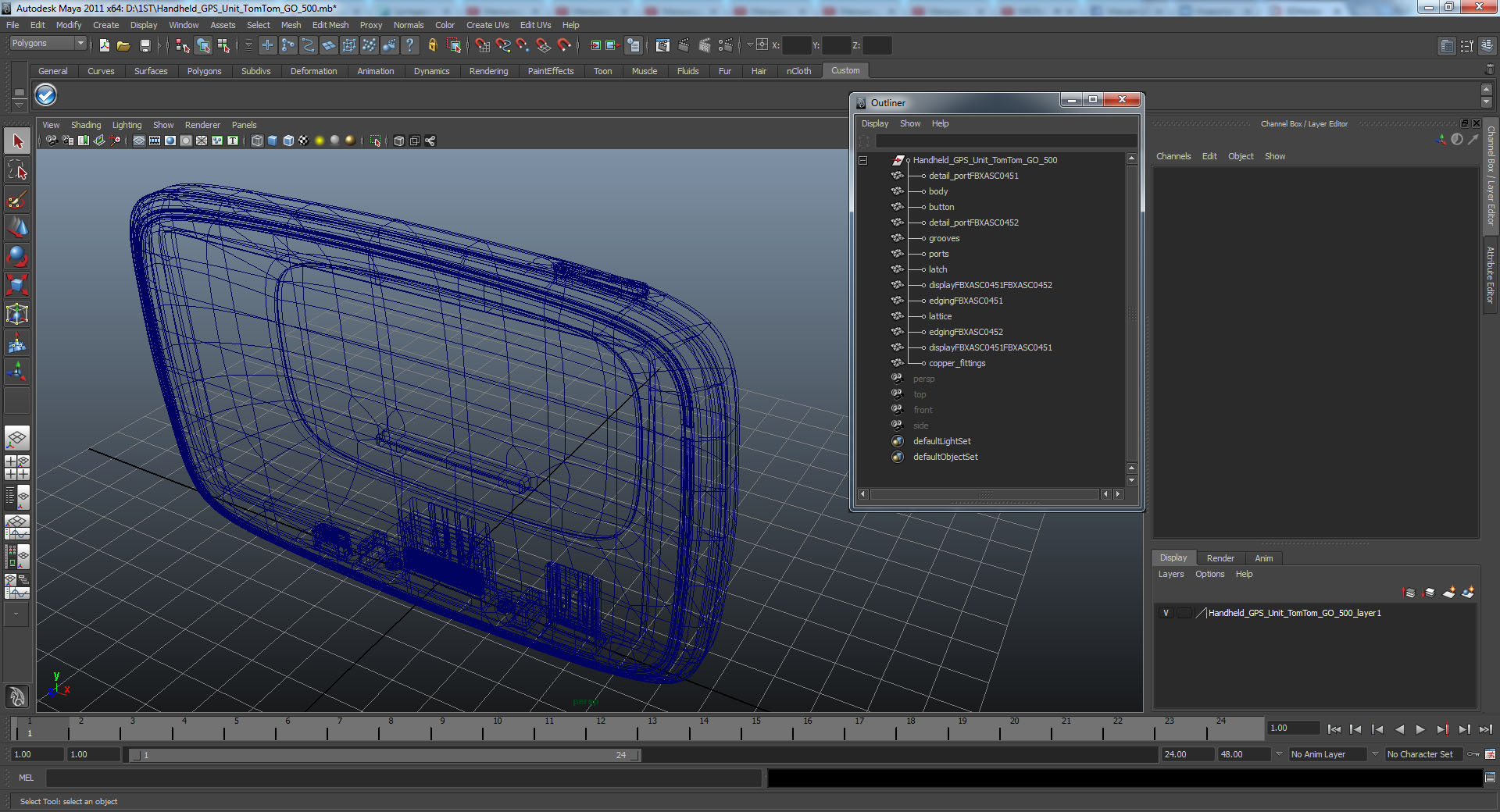Activate the Move tool cone icon

point(17,227)
